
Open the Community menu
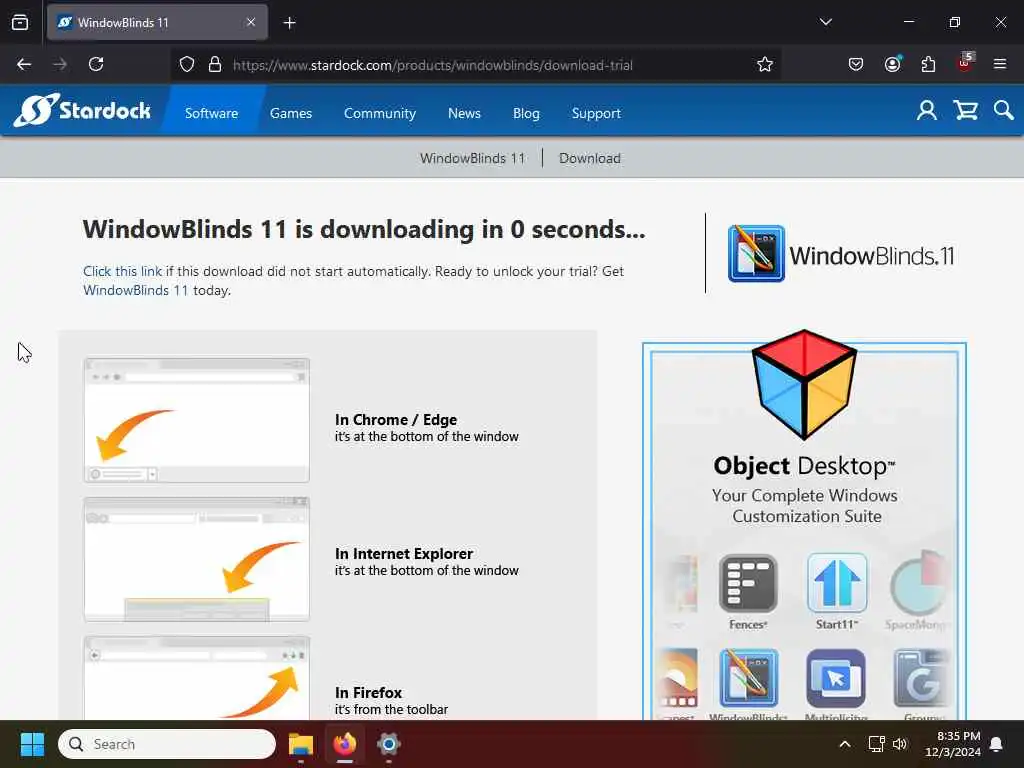click(x=379, y=113)
